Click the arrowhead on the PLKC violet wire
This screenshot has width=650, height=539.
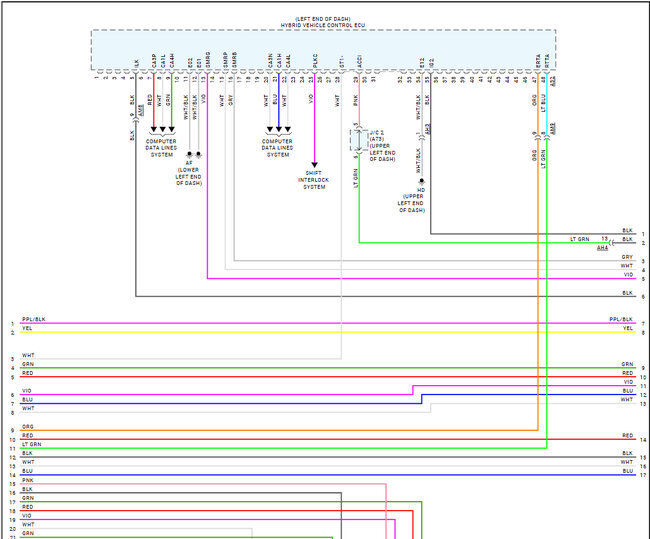[315, 165]
